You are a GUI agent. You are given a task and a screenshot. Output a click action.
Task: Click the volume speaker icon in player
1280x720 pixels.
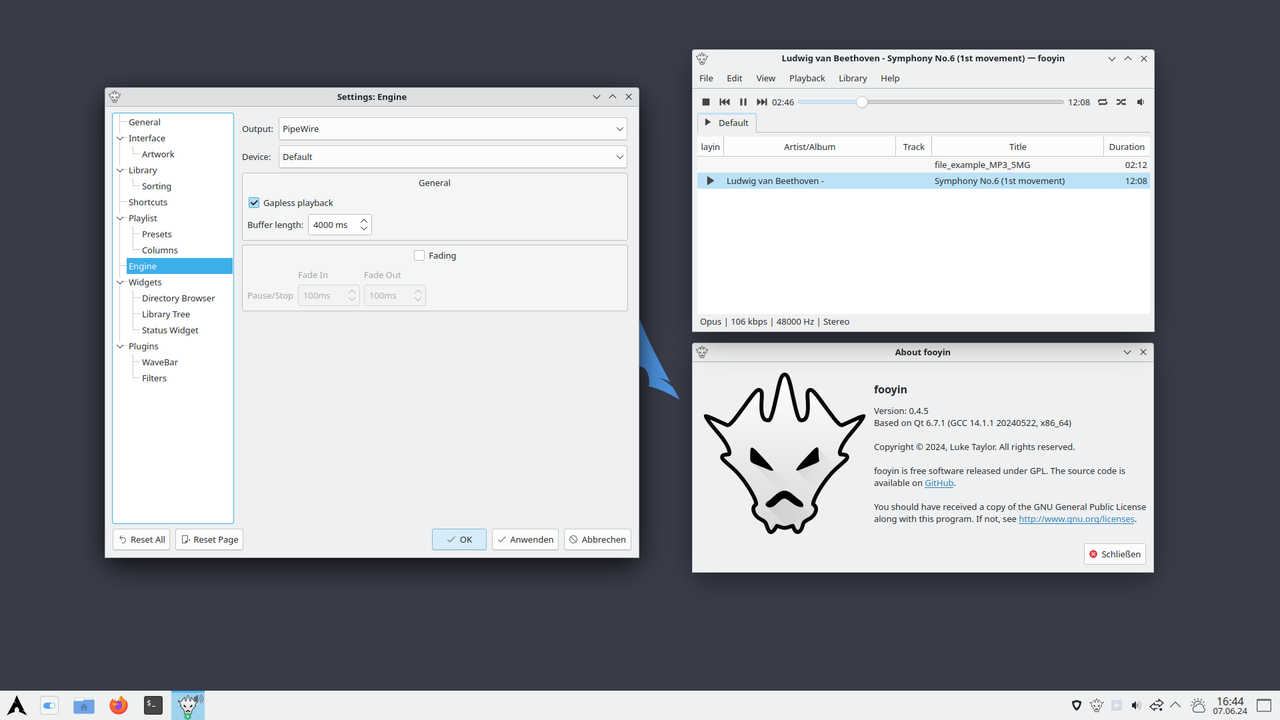coord(1141,102)
